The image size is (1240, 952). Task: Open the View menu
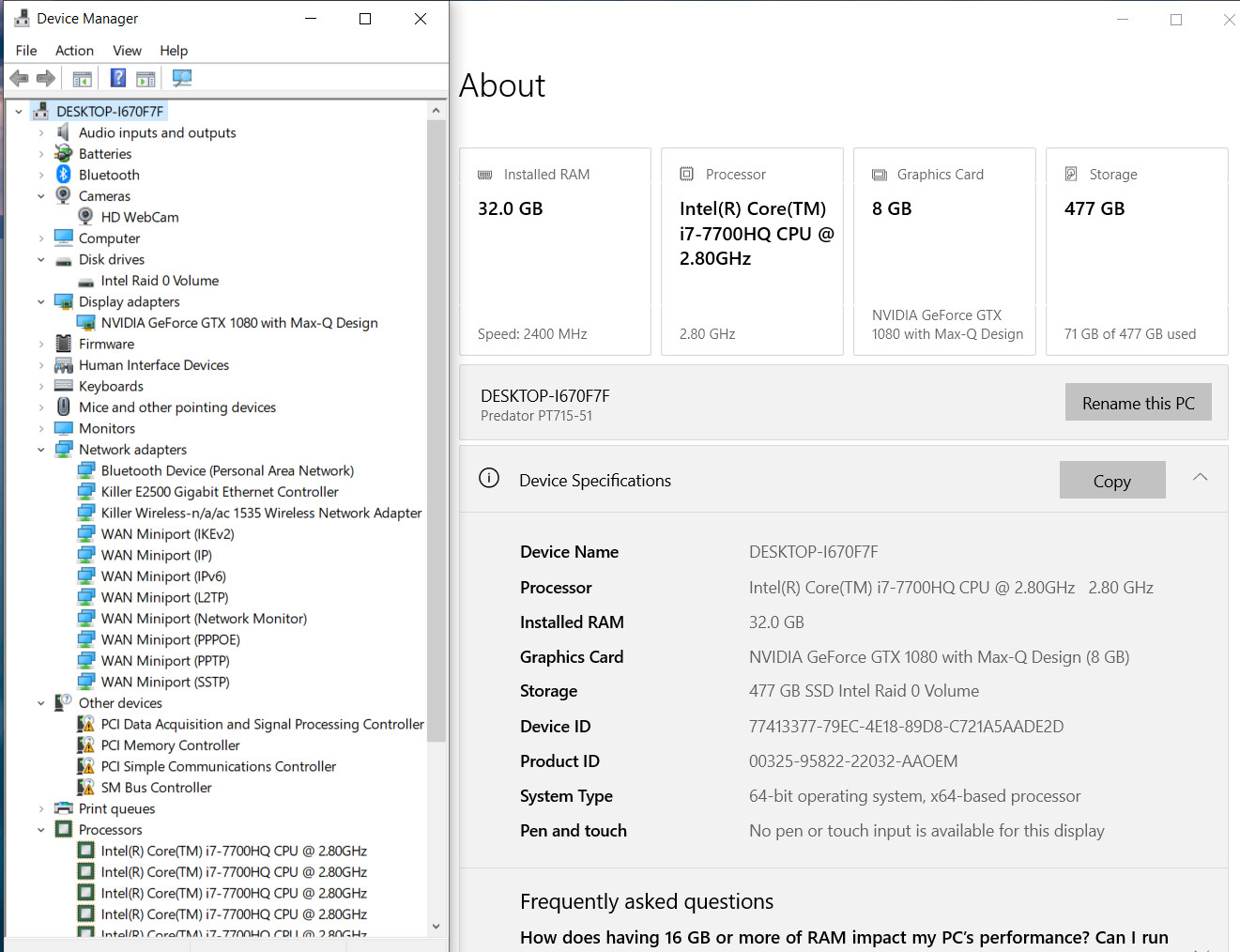tap(127, 51)
